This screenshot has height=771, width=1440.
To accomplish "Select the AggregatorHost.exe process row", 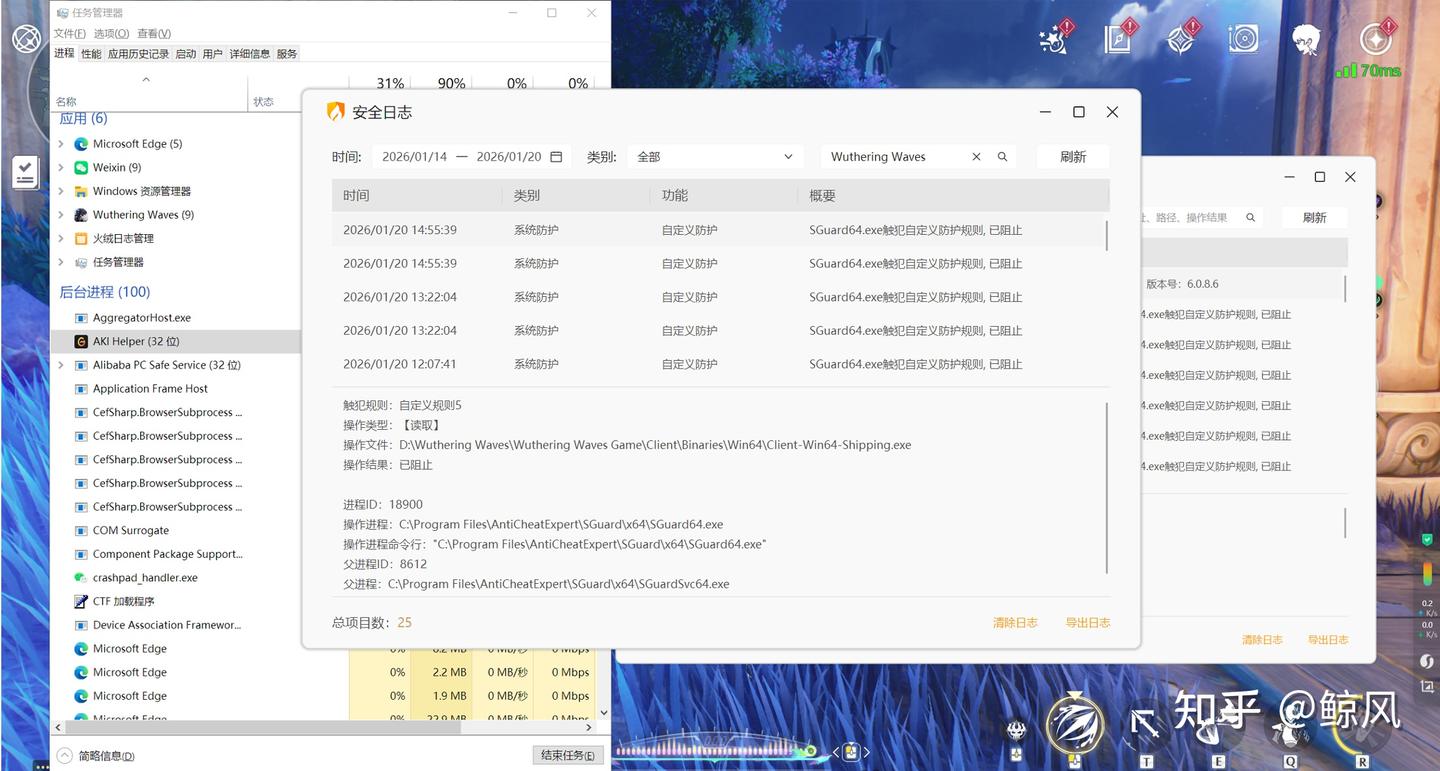I will pyautogui.click(x=176, y=318).
